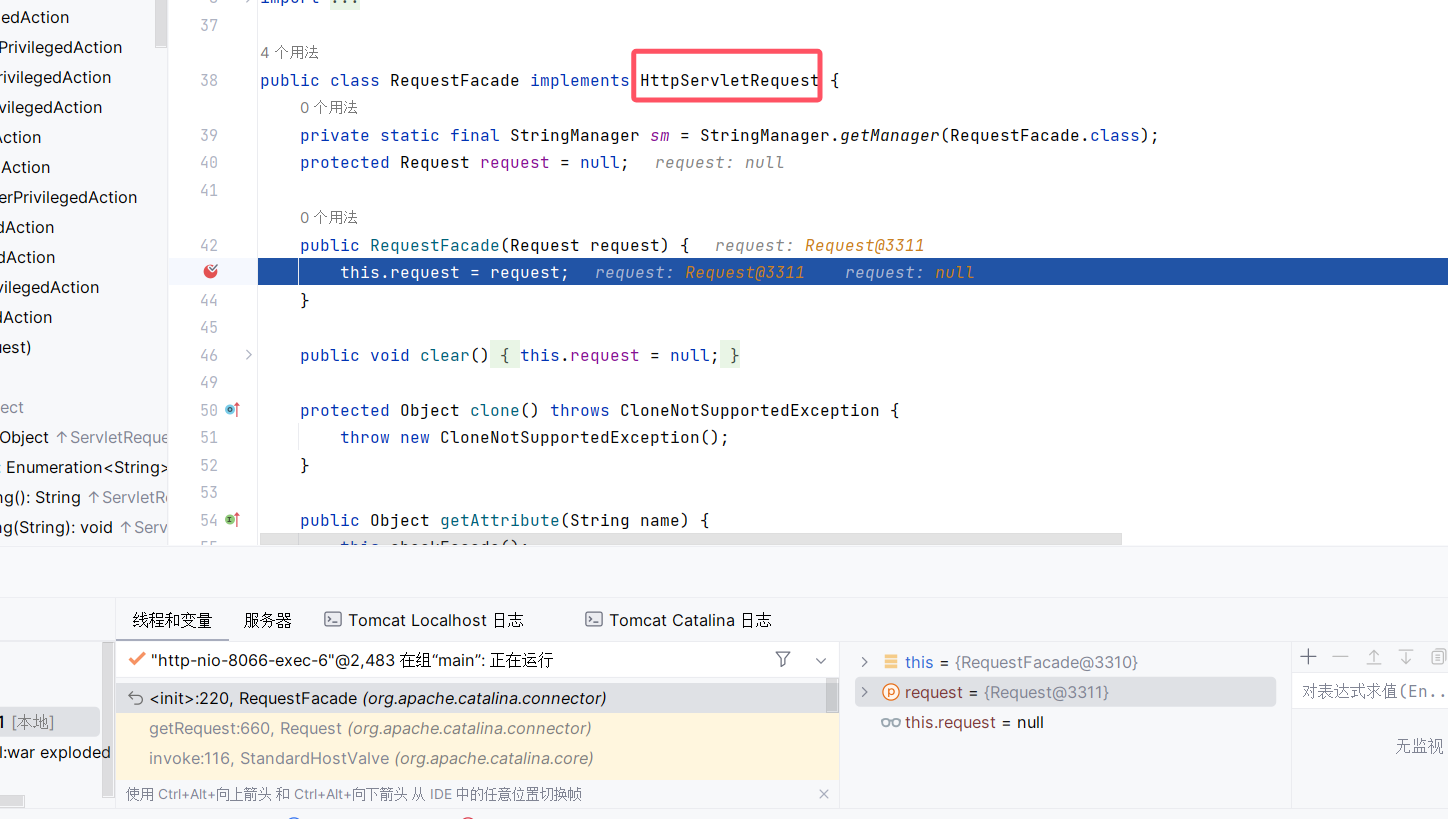This screenshot has height=819, width=1448.
Task: Expand the folded clear() method on line 46
Action: click(248, 355)
